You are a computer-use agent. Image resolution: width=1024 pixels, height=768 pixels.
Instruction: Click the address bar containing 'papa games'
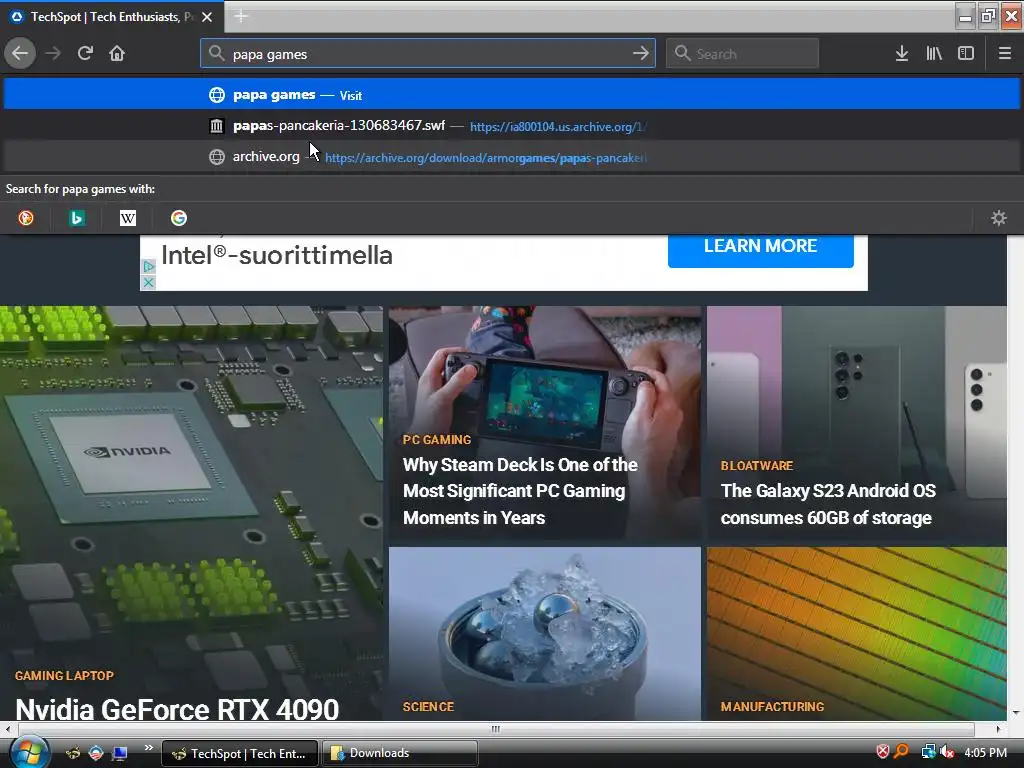point(428,54)
